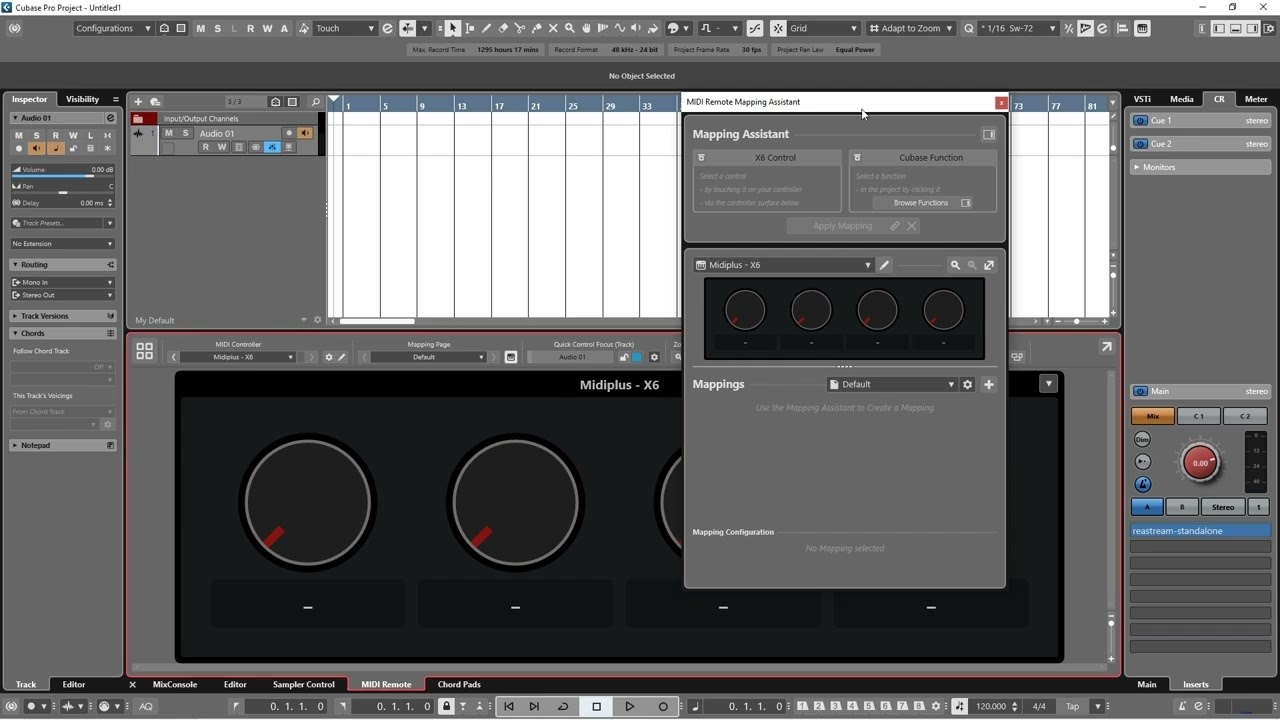
Task: Click the Edit Mapping pencil in Mapping Assistant
Action: (885, 265)
